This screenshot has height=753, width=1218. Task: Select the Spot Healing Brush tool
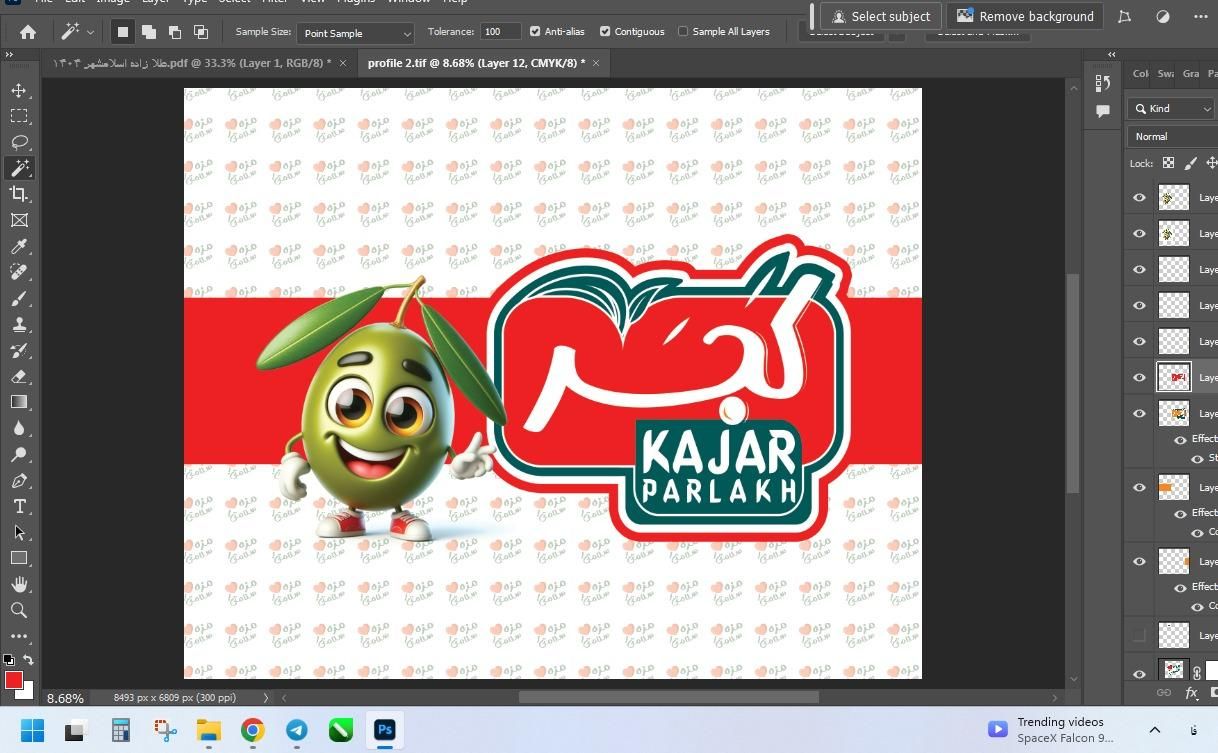(19, 272)
